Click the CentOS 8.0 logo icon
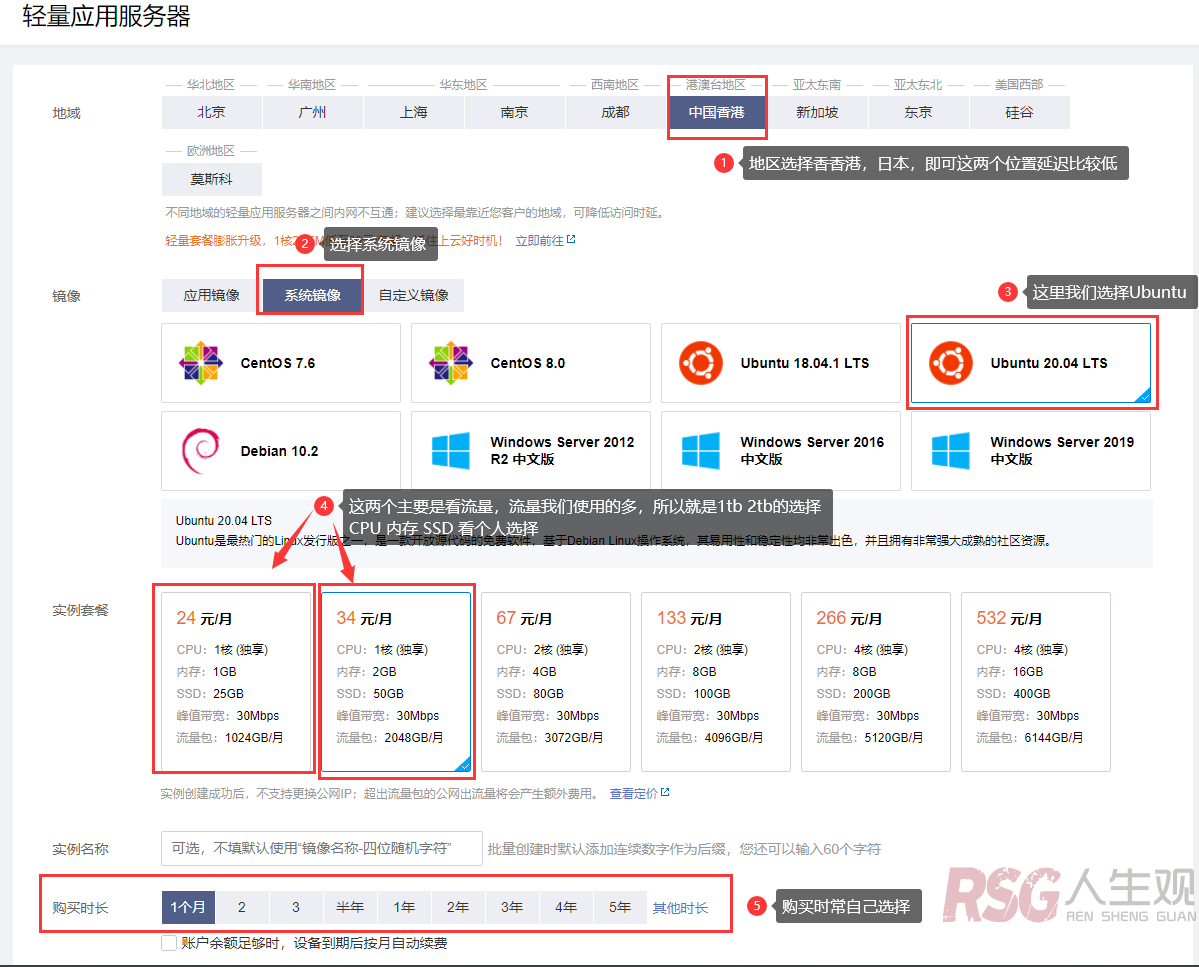 coord(451,363)
